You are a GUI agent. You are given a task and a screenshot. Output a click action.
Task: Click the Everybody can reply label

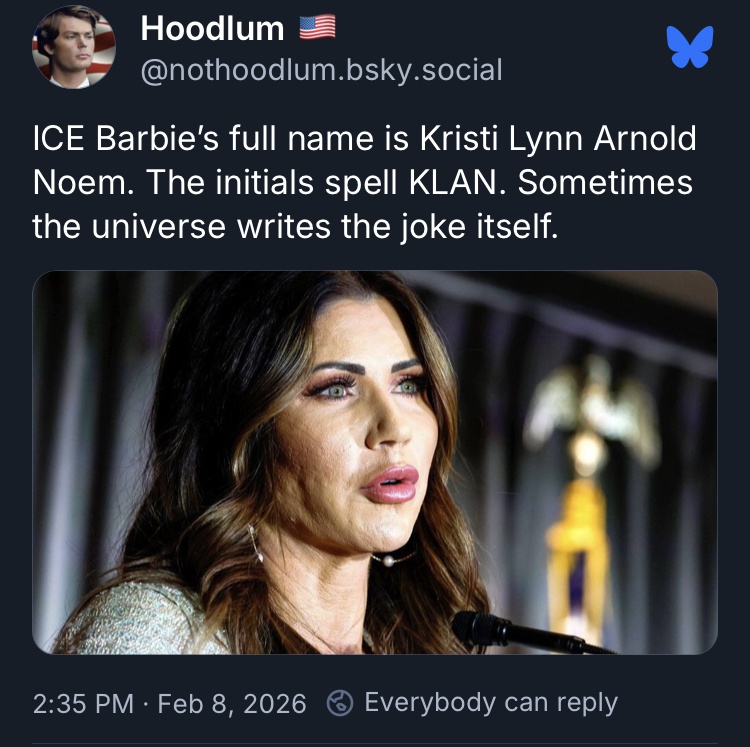click(x=491, y=703)
